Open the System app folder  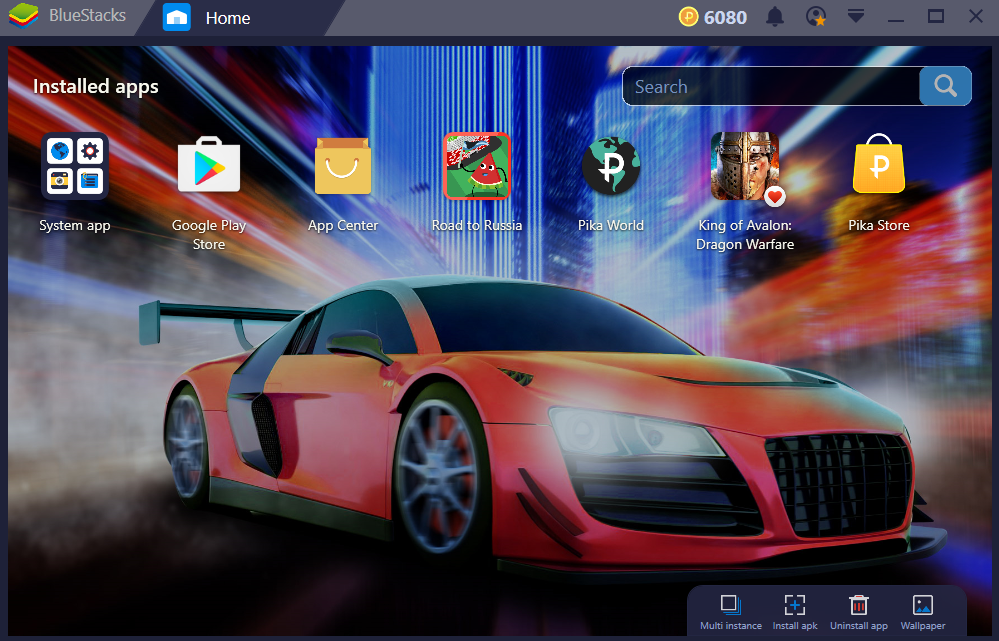click(75, 166)
